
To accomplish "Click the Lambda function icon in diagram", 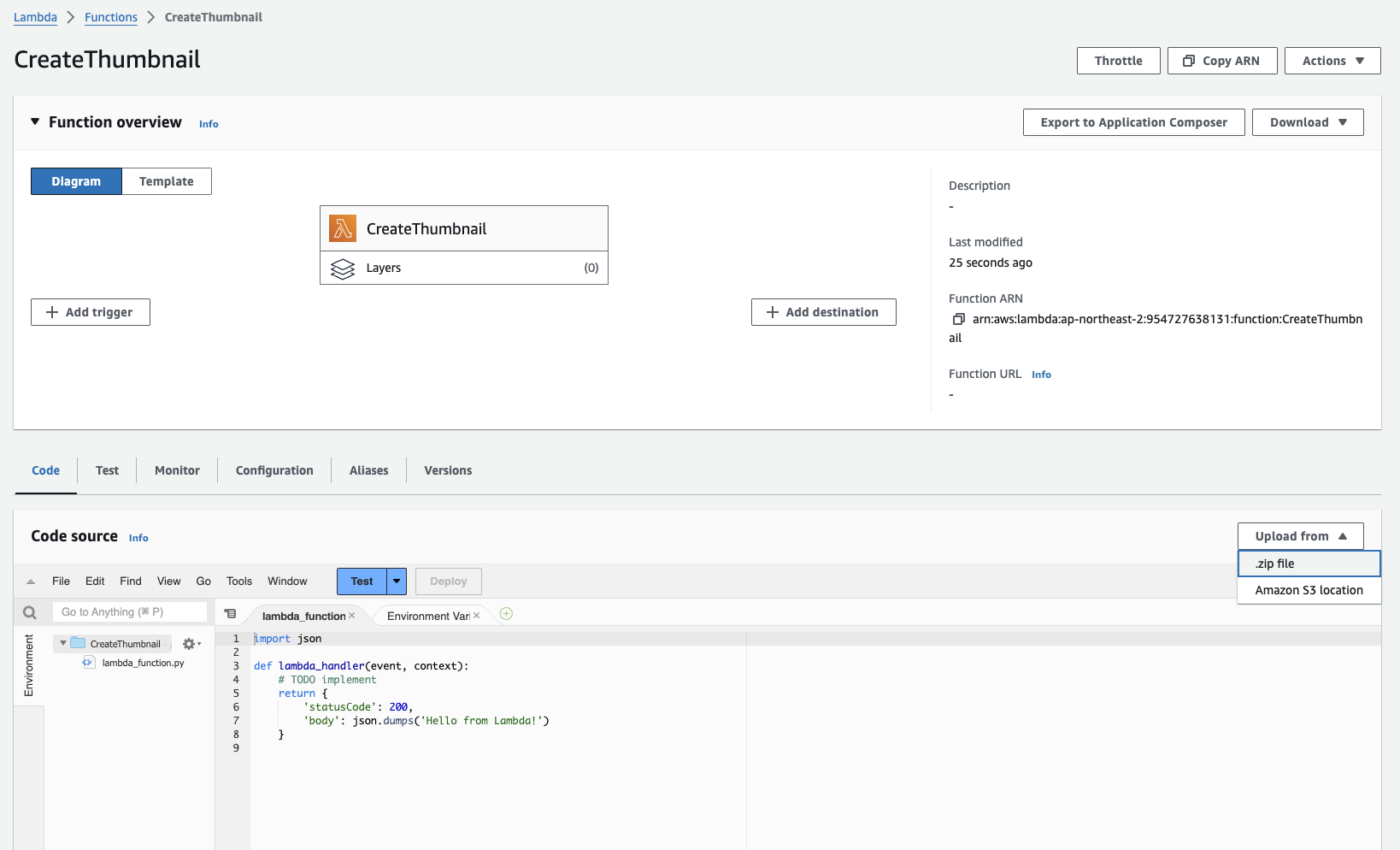I will tap(343, 228).
